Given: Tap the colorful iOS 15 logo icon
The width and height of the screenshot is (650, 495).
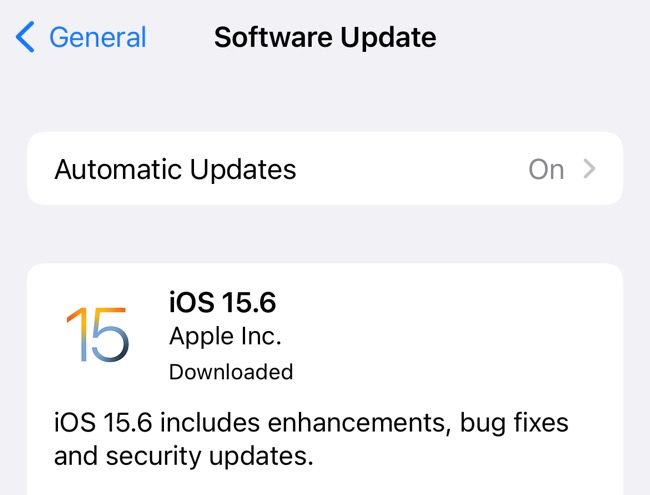Looking at the screenshot, I should coord(98,334).
